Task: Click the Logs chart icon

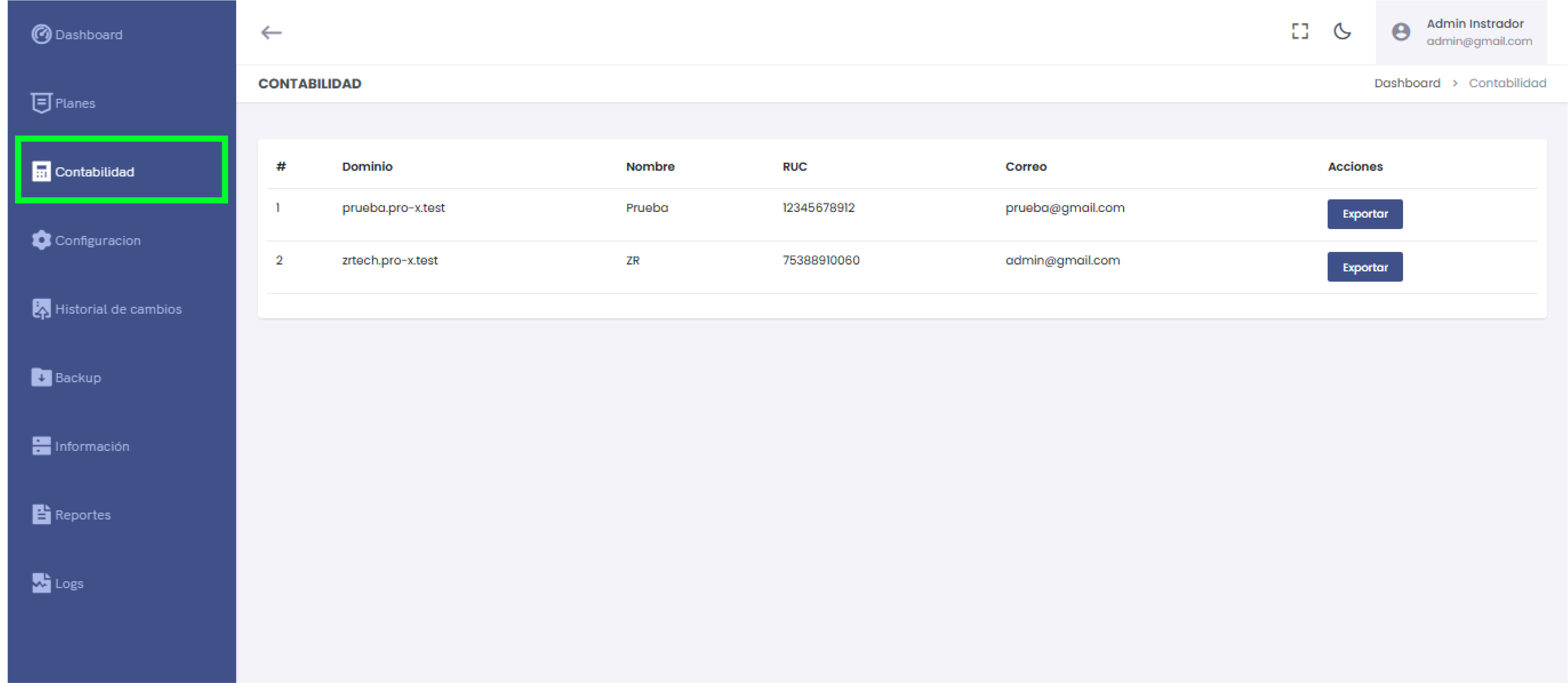Action: (41, 583)
